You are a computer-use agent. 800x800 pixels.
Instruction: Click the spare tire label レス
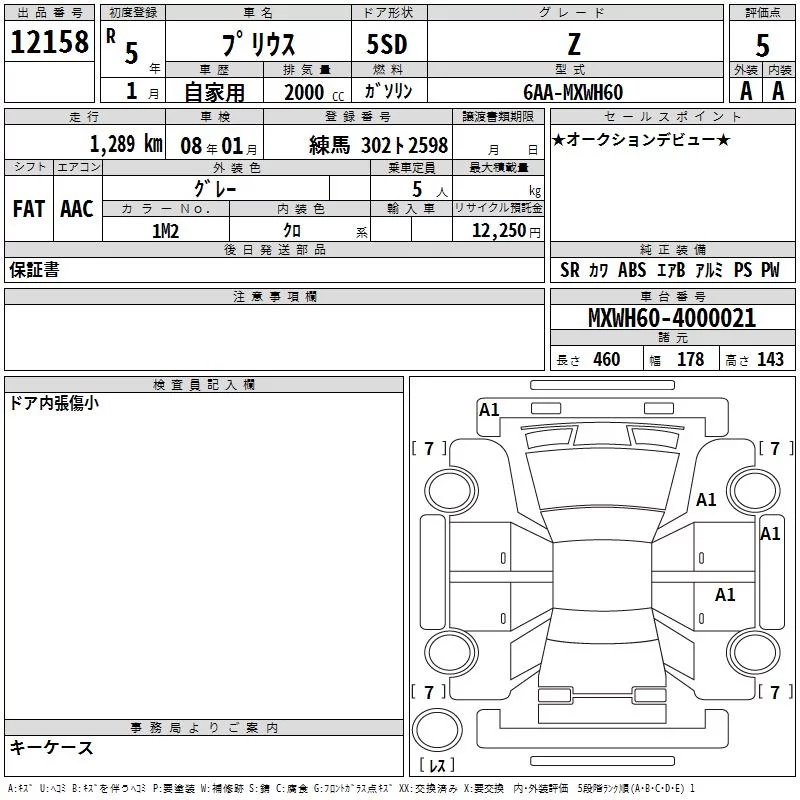point(437,765)
